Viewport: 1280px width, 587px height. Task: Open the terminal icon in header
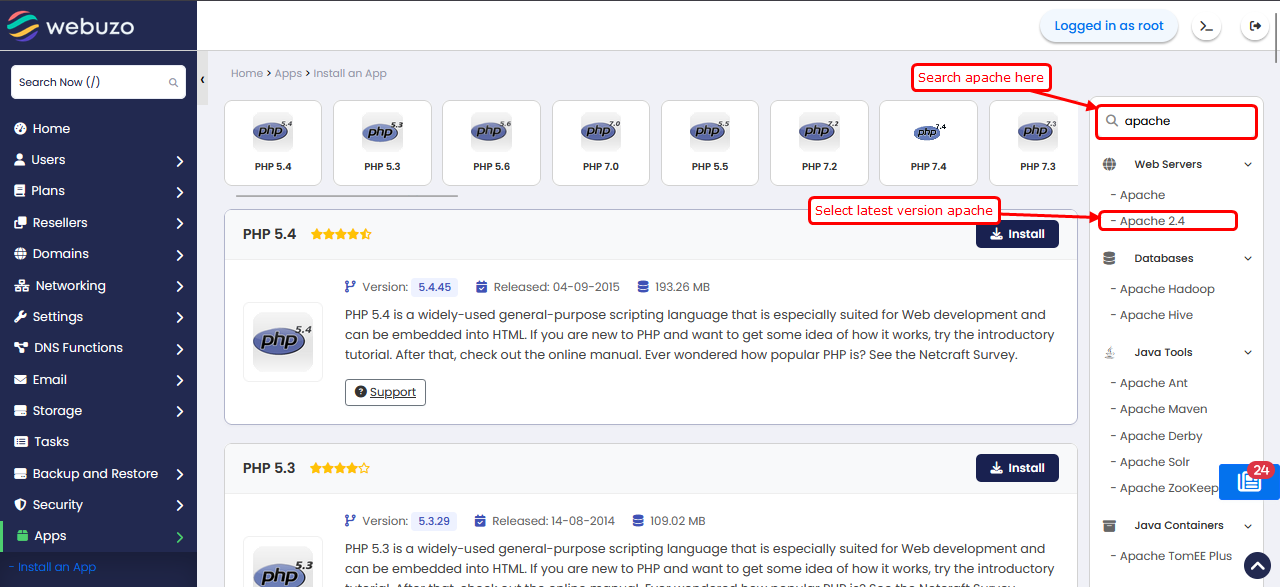pyautogui.click(x=1207, y=27)
